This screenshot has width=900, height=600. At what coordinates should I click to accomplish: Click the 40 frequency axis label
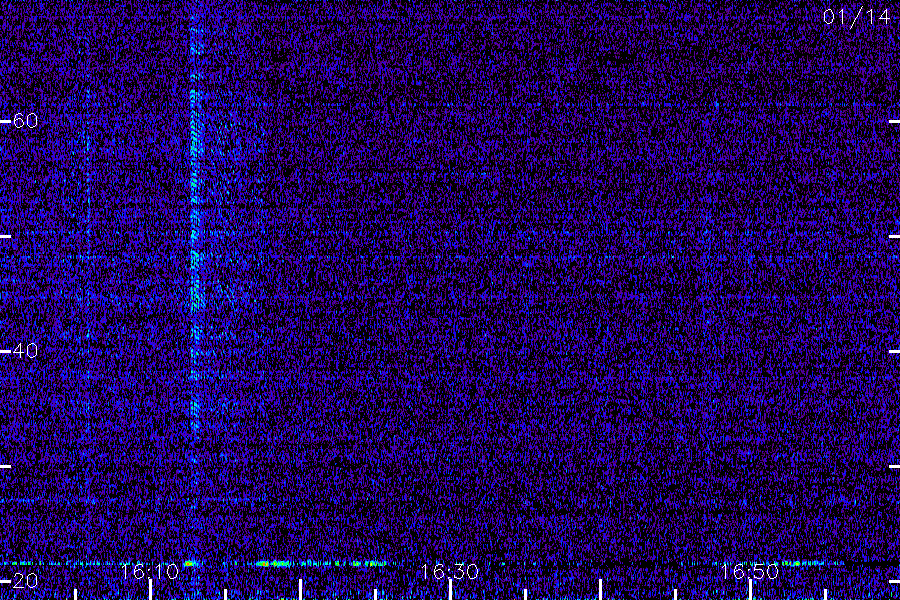(x=25, y=350)
